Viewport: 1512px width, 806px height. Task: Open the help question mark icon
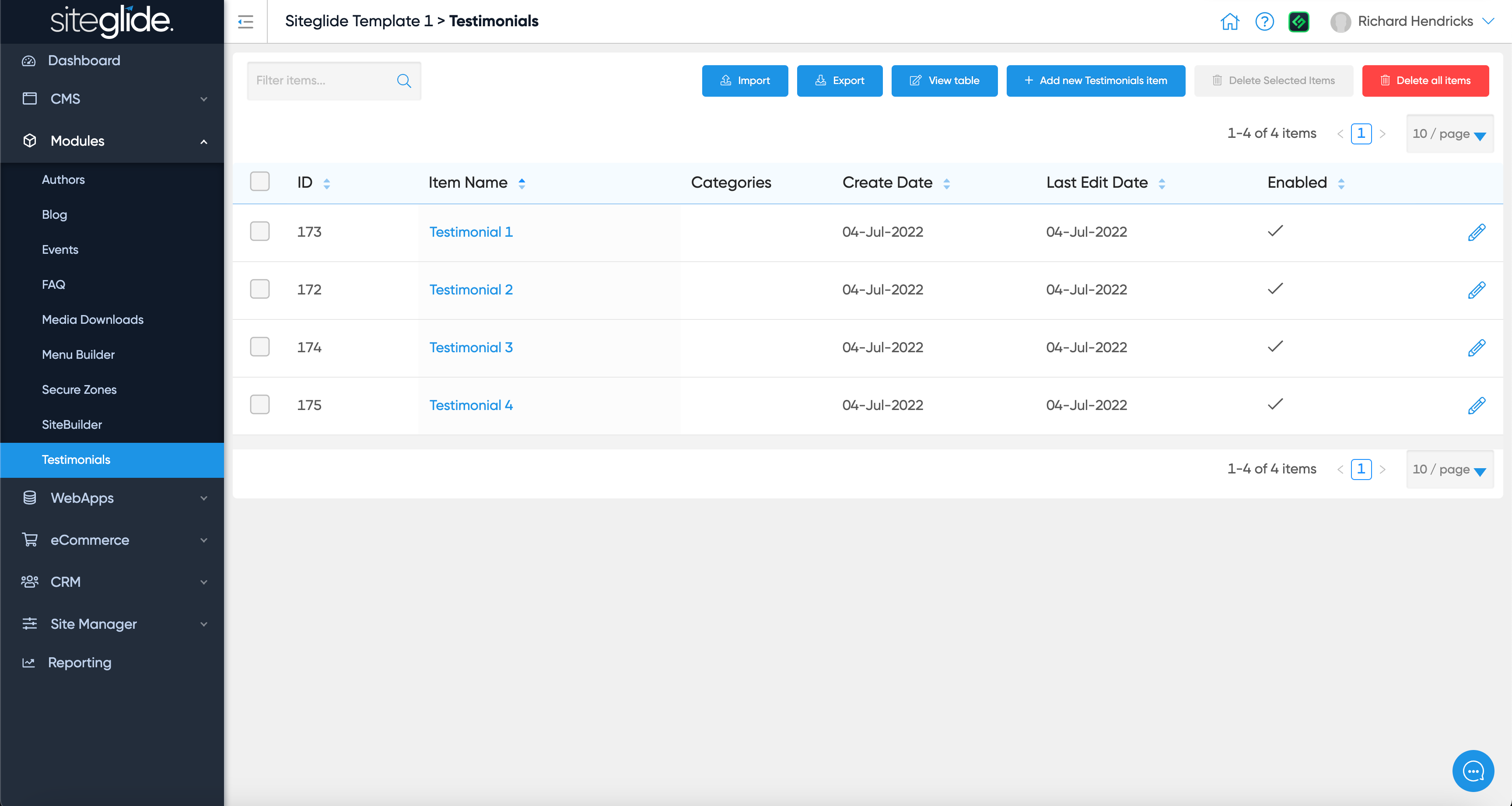(1264, 22)
